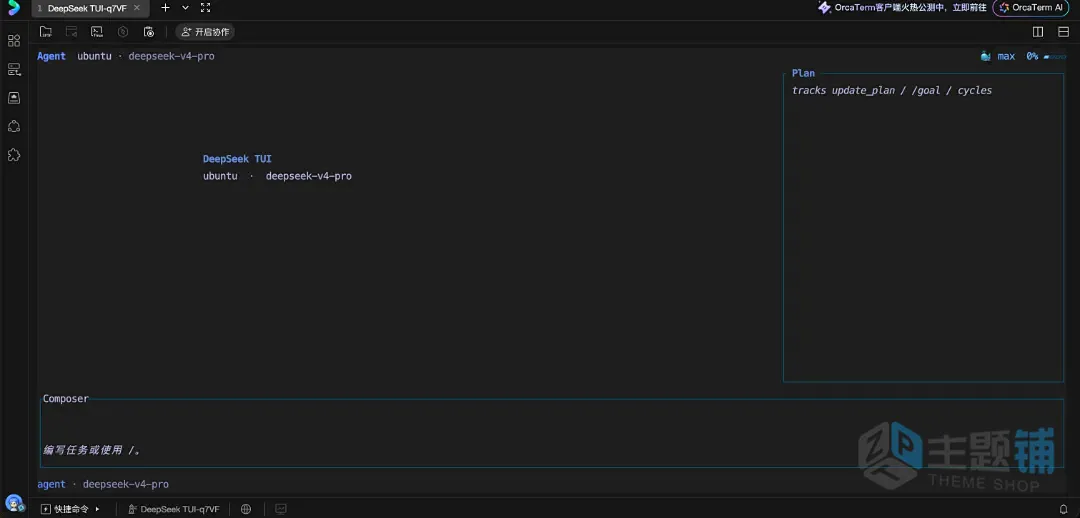Screen dimensions: 1080x518
Task: Open the 快捷命令 quick commands menu
Action: (x=71, y=509)
